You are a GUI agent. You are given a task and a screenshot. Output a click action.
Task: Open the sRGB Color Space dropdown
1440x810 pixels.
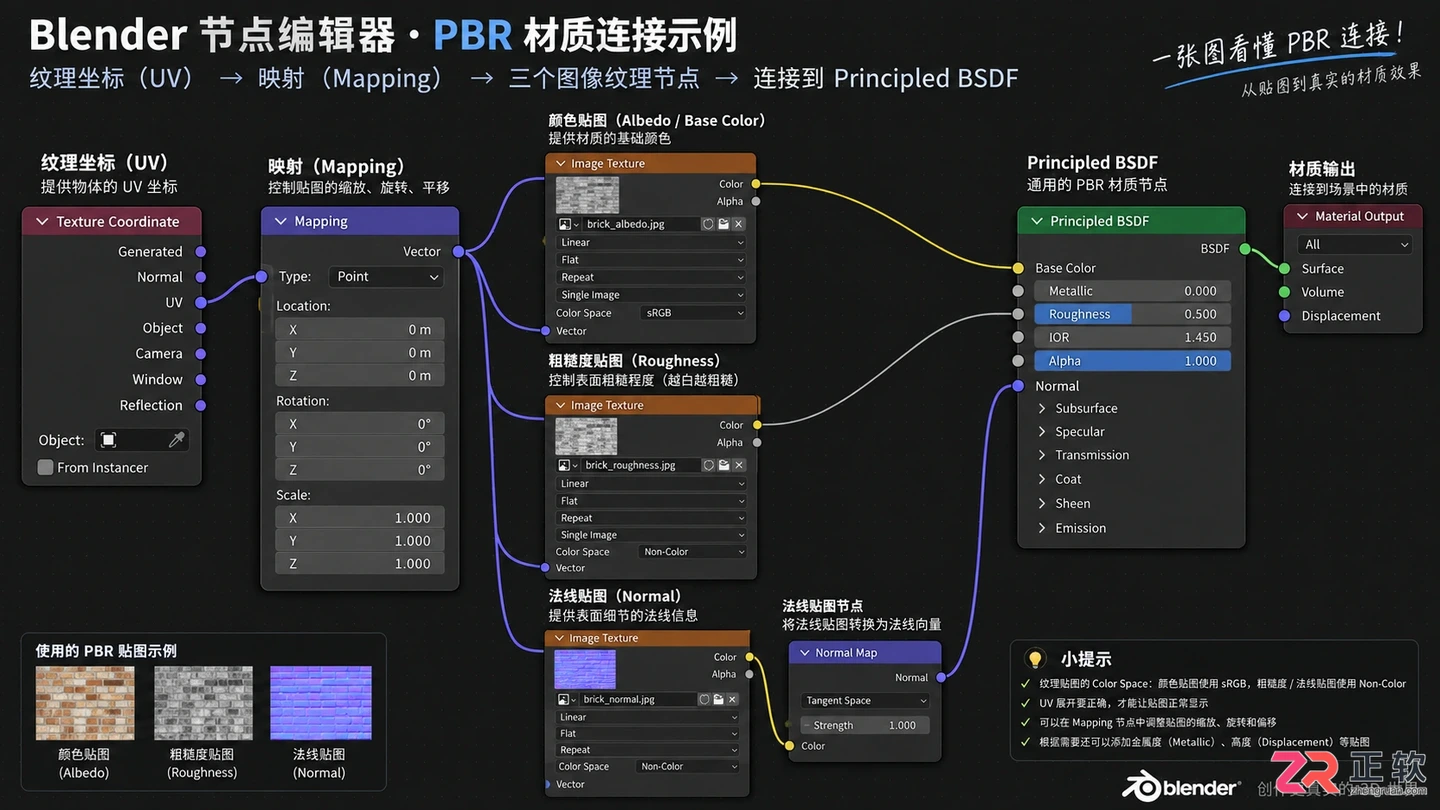pyautogui.click(x=692, y=313)
